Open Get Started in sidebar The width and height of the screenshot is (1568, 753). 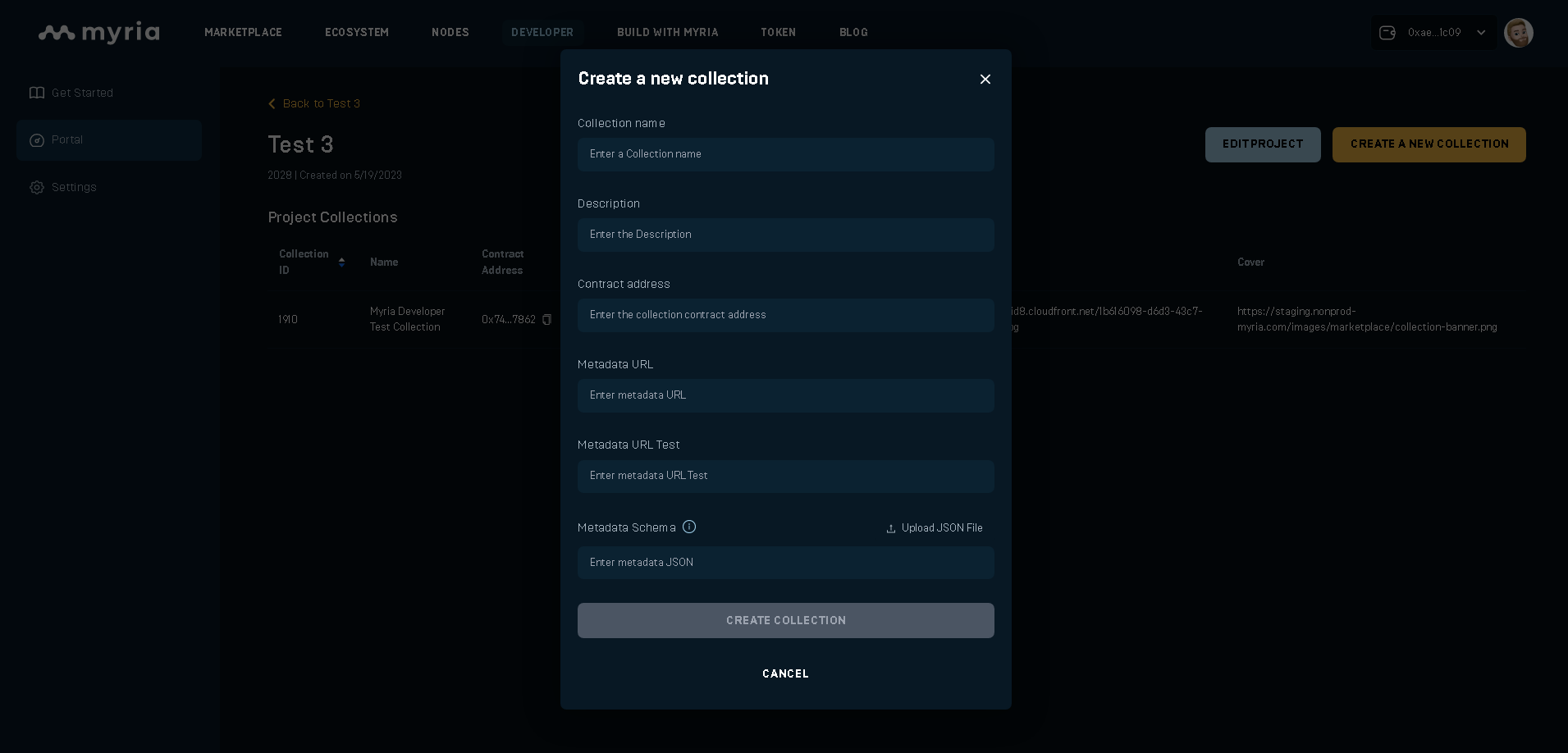pyautogui.click(x=82, y=93)
